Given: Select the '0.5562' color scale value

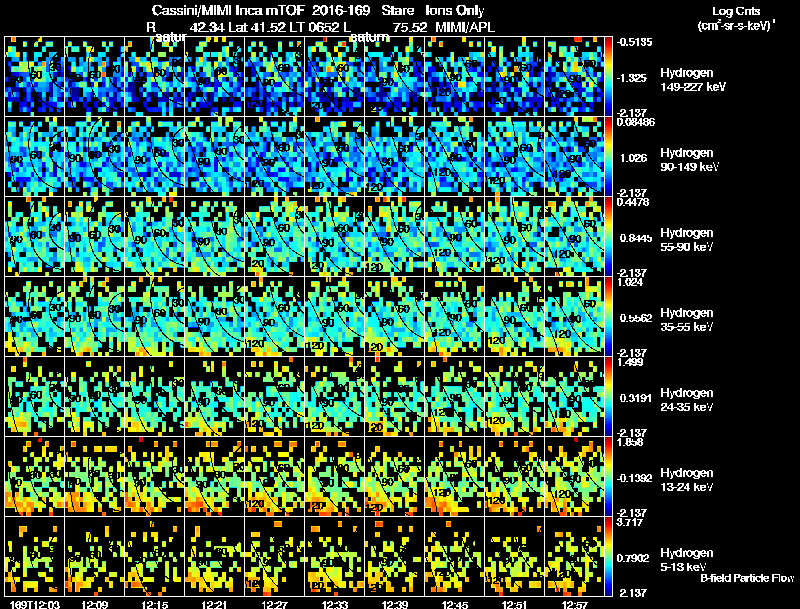Looking at the screenshot, I should coord(636,318).
